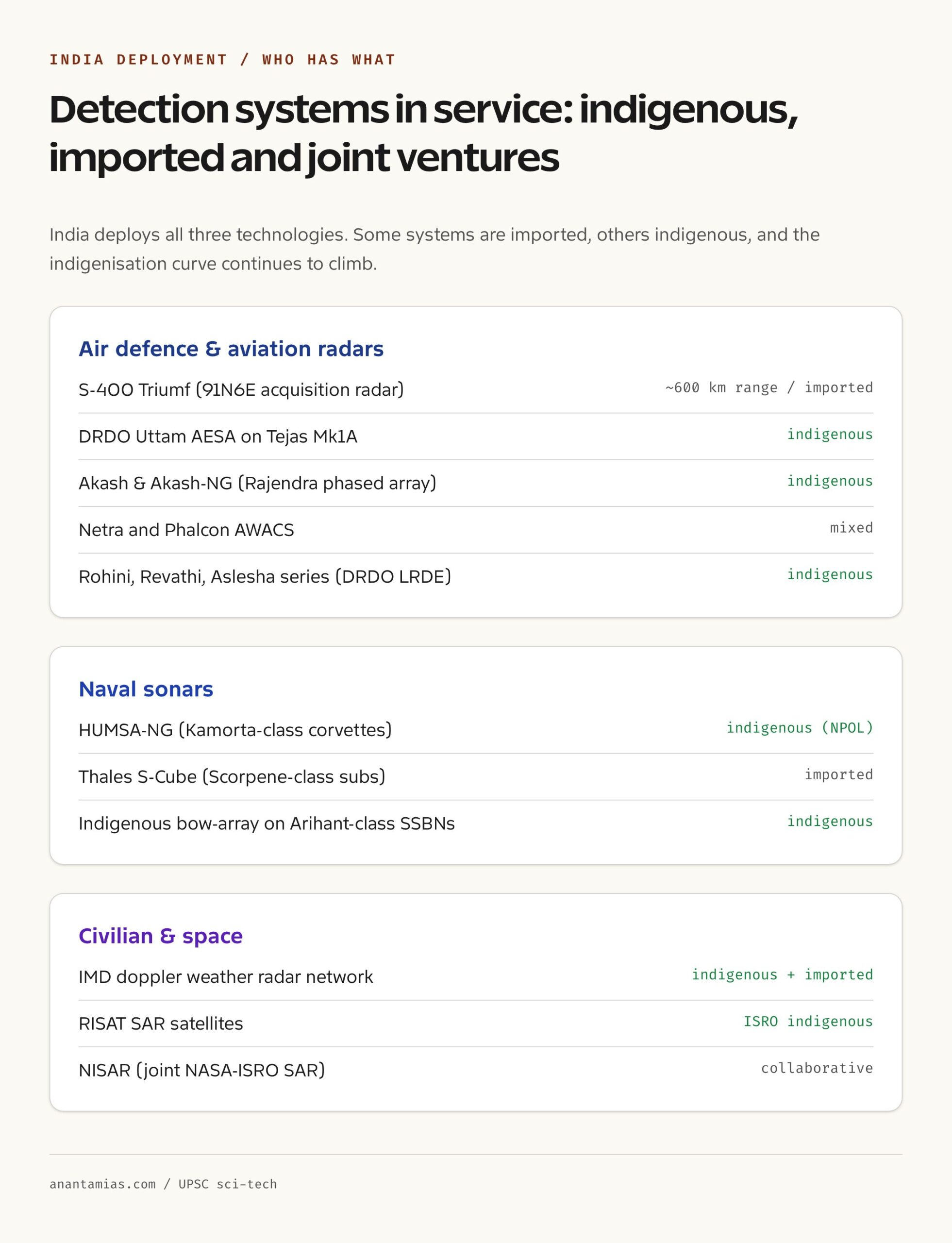Screen dimensions: 952x1243
Task: Click the 'indigenous' tag beside Akash & Akash-NG
Action: click(830, 481)
